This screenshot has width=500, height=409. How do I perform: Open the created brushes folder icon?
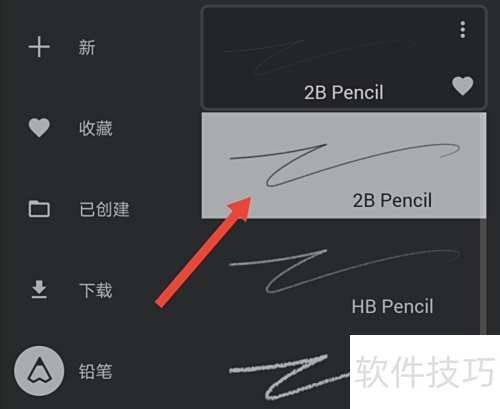pos(39,209)
